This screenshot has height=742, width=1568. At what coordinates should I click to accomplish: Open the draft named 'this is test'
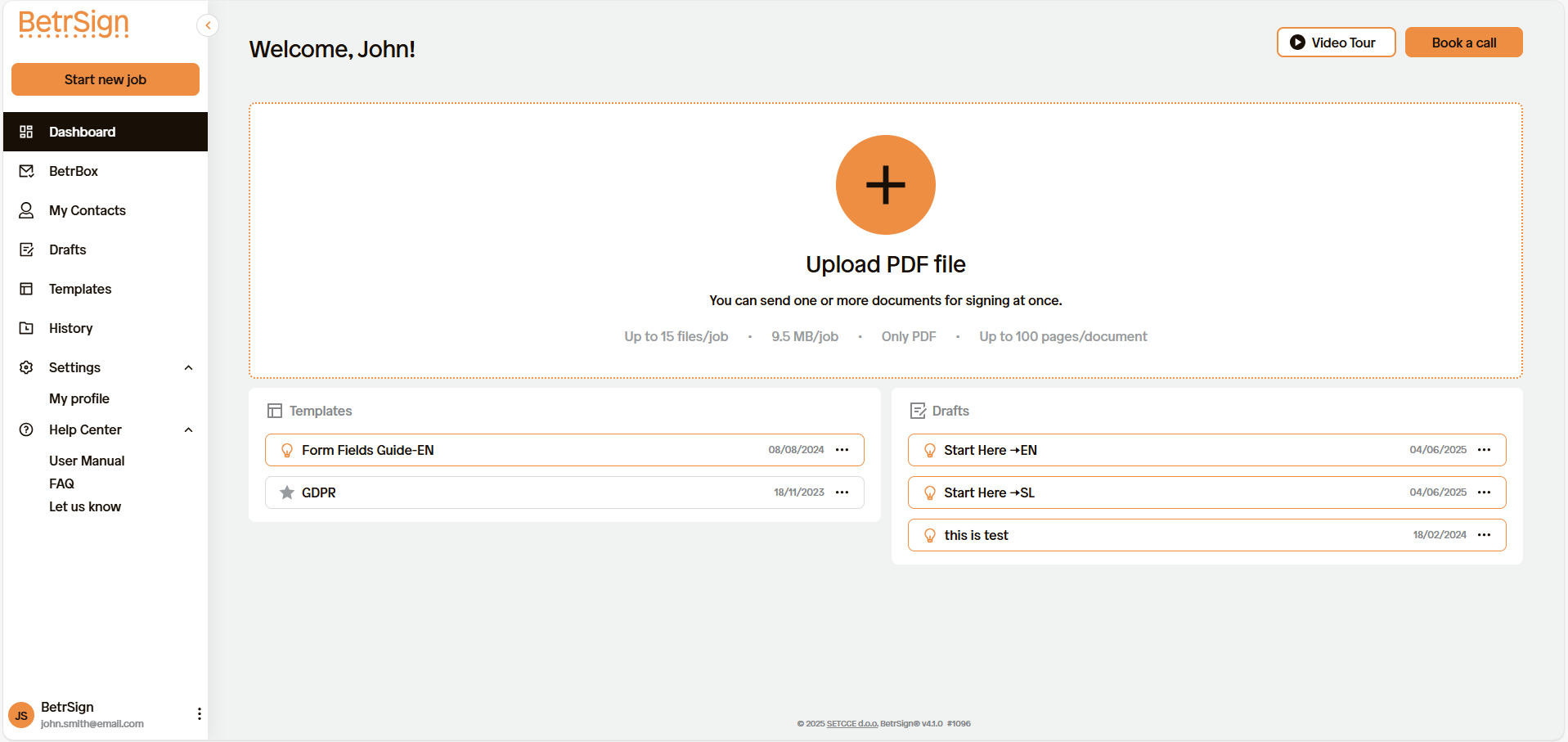[x=977, y=534]
